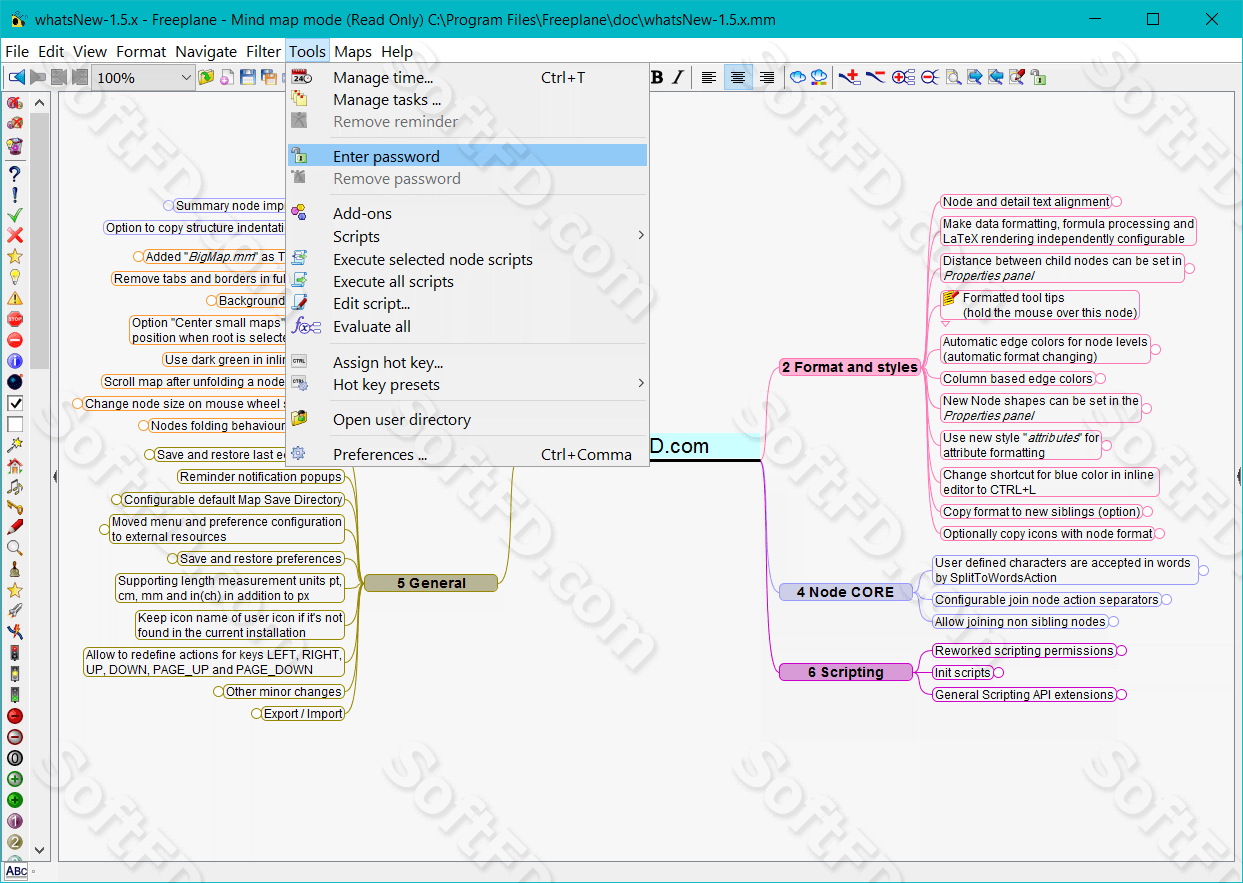Expand the Scripts submenu
This screenshot has width=1243, height=883.
(467, 236)
